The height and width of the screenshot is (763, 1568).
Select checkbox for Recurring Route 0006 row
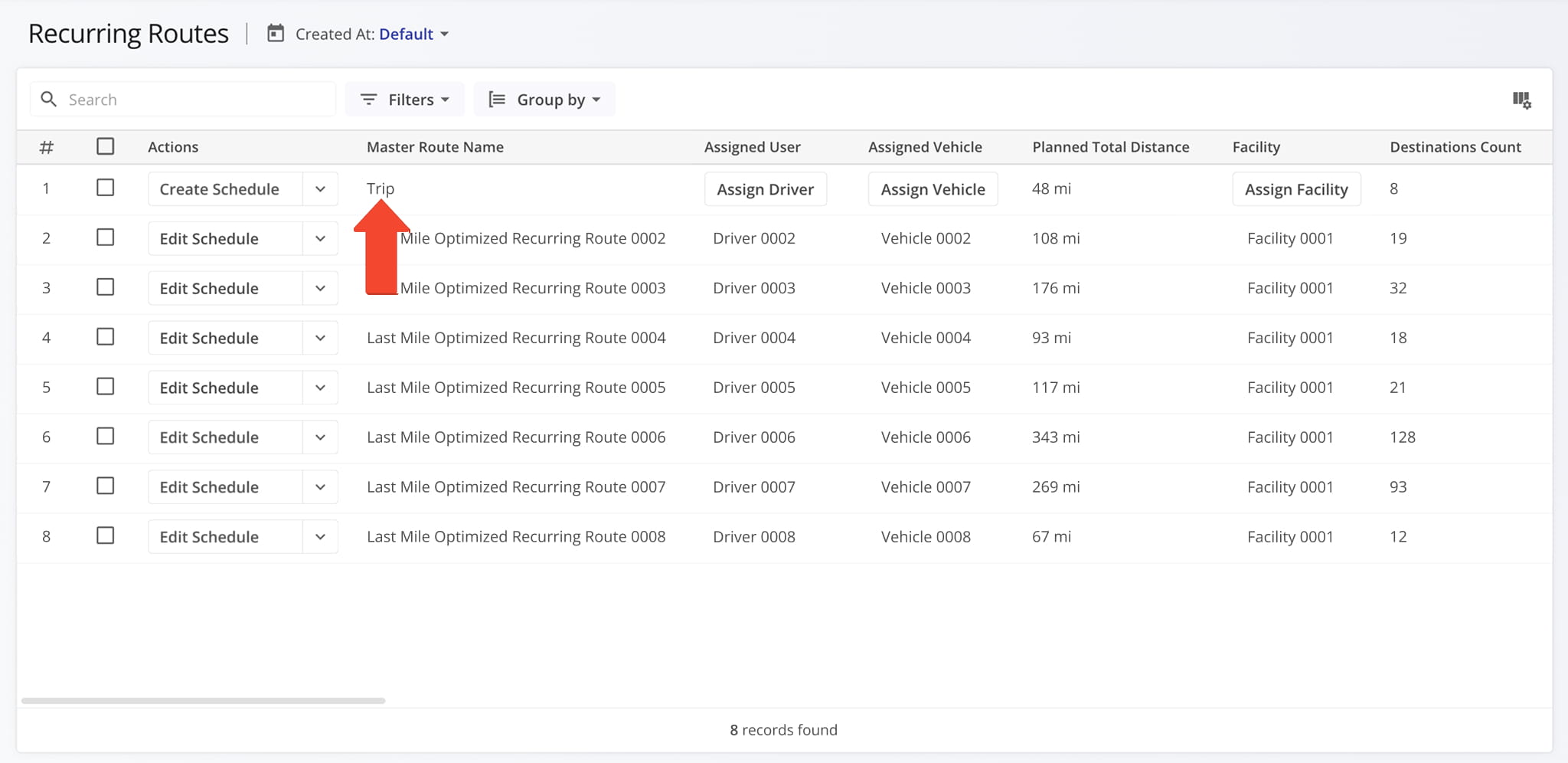pyautogui.click(x=106, y=437)
